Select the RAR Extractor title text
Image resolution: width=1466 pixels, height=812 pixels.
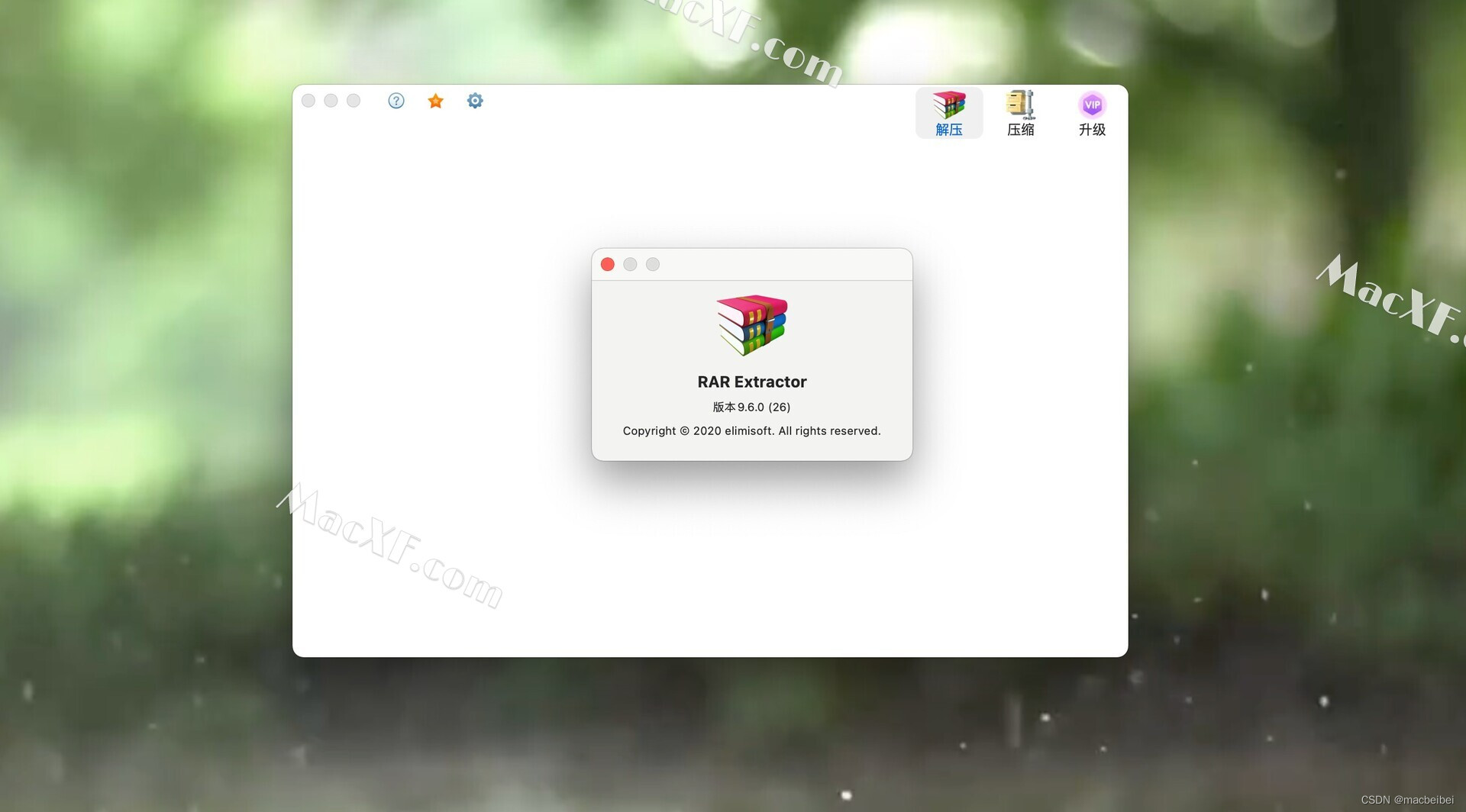[752, 382]
